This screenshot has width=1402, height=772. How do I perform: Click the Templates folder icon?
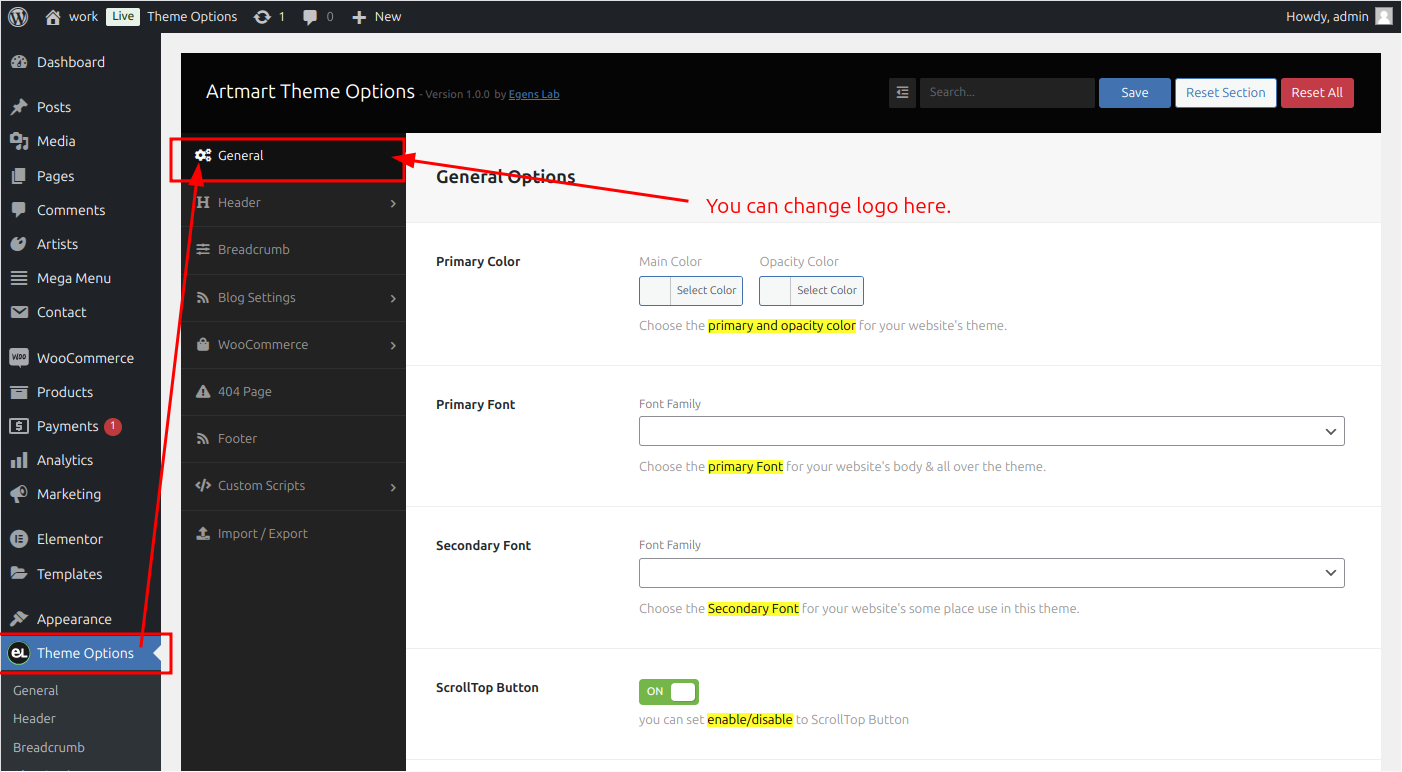(18, 574)
